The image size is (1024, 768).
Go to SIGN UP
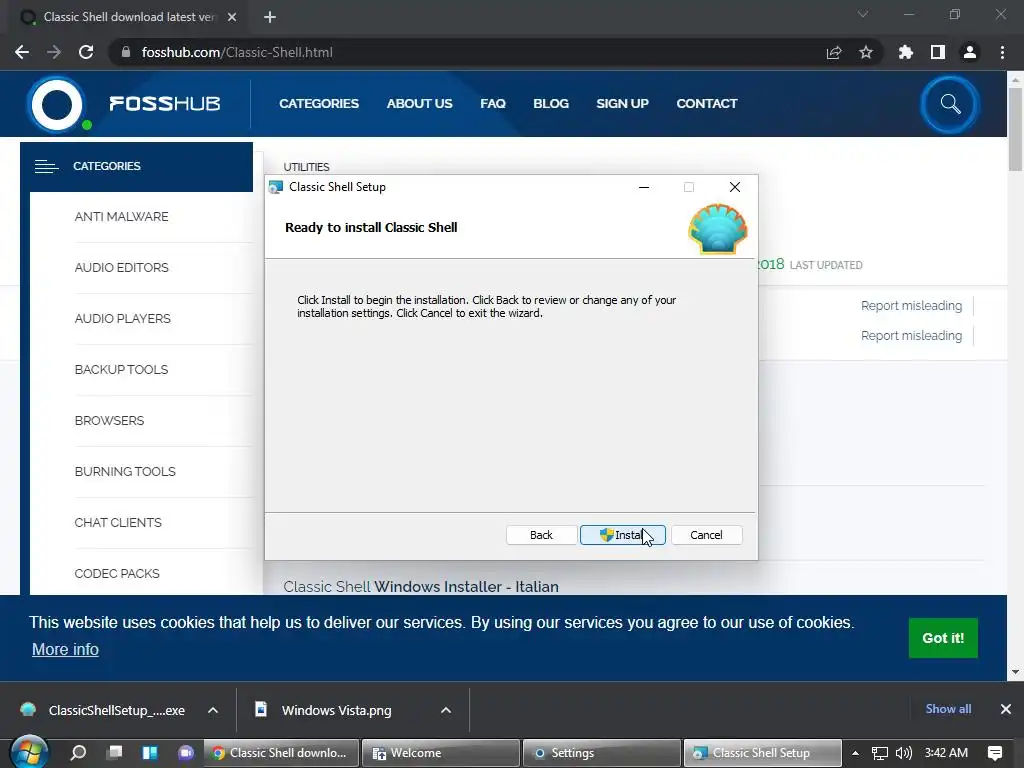click(622, 103)
